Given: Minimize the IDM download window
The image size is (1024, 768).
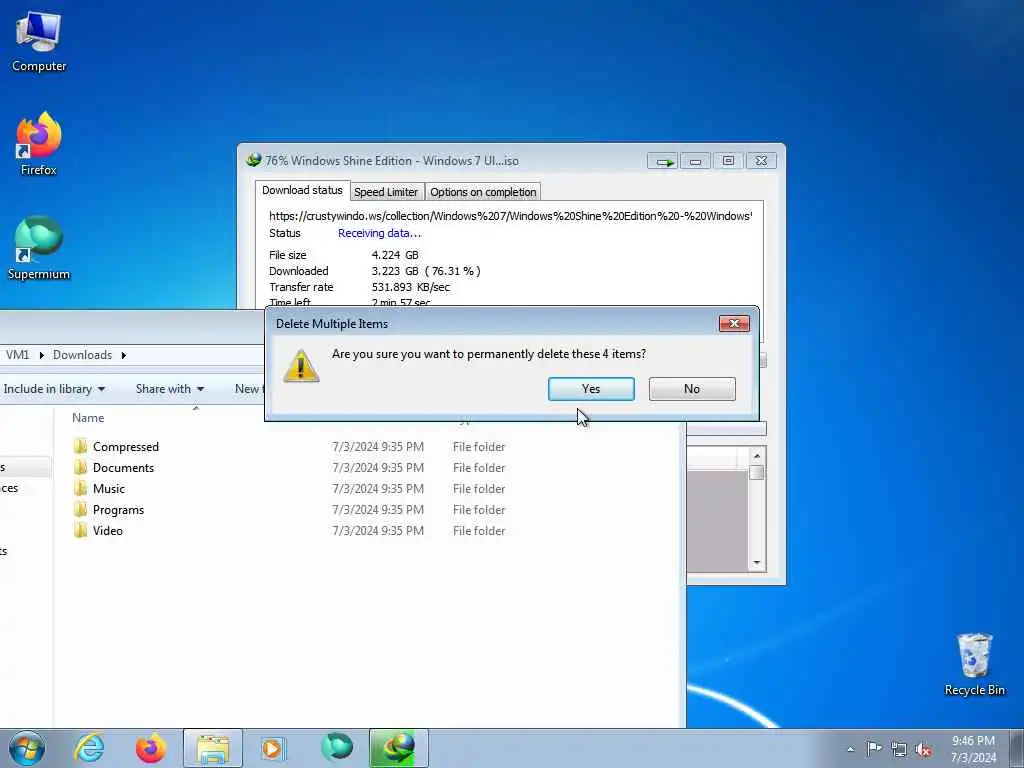Looking at the screenshot, I should click(696, 161).
